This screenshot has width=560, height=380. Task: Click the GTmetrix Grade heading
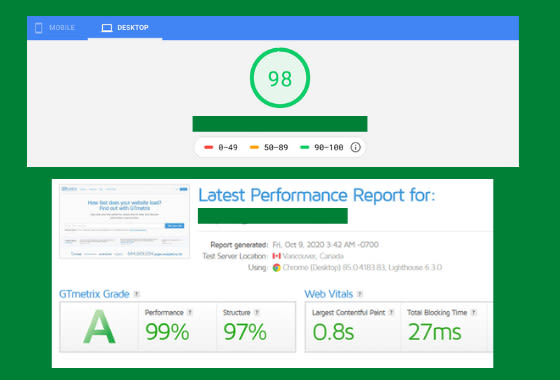pyautogui.click(x=94, y=294)
